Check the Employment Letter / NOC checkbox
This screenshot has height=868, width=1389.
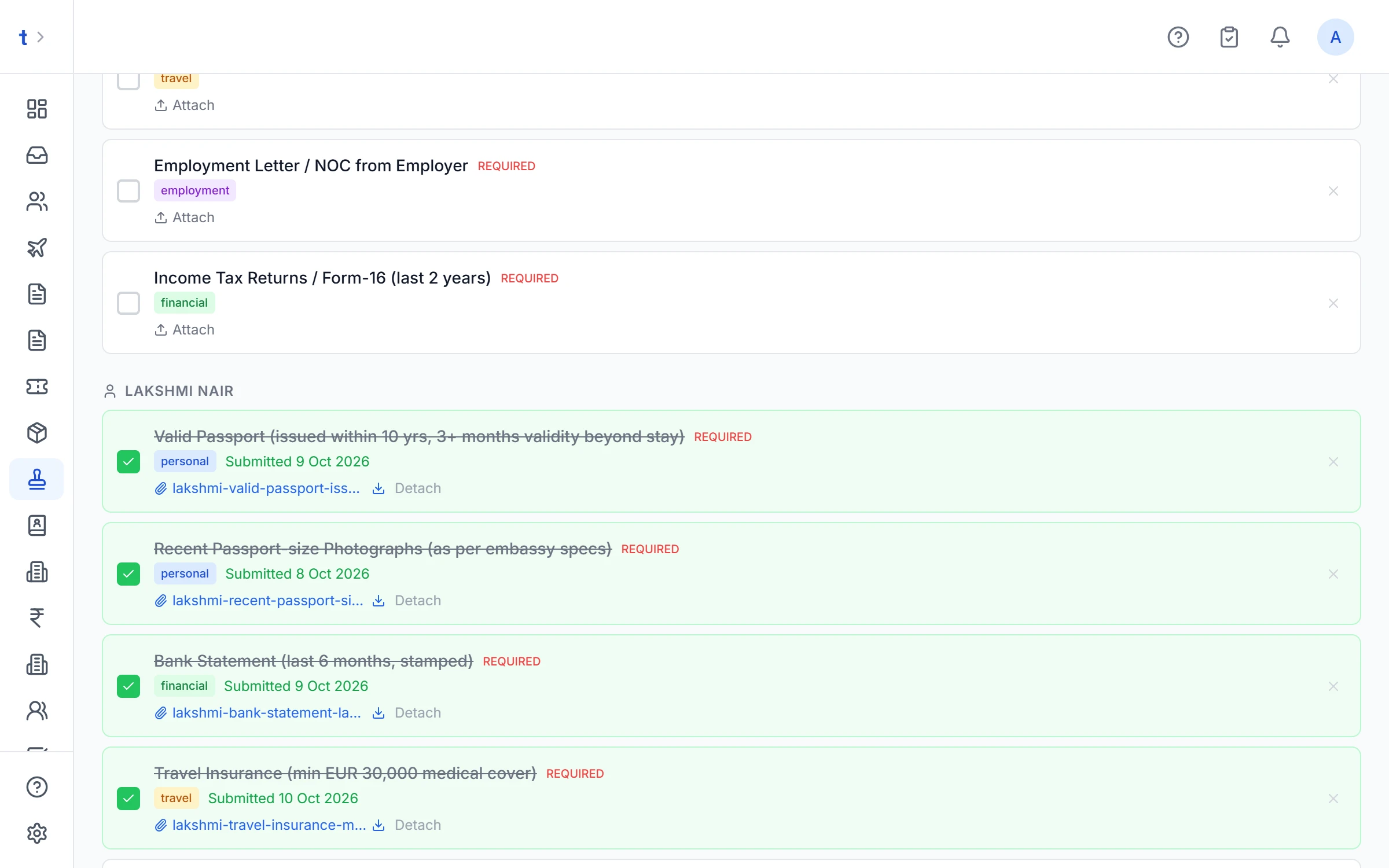(x=128, y=191)
